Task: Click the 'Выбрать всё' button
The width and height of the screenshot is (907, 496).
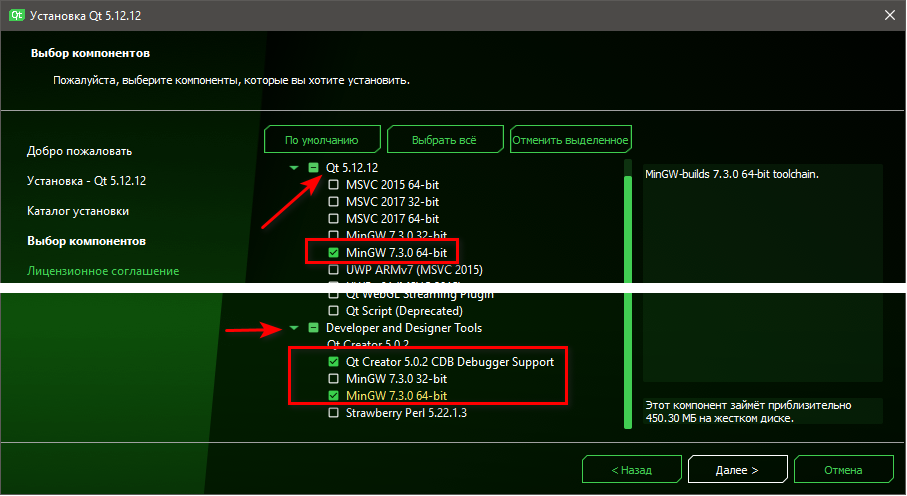Action: [445, 139]
